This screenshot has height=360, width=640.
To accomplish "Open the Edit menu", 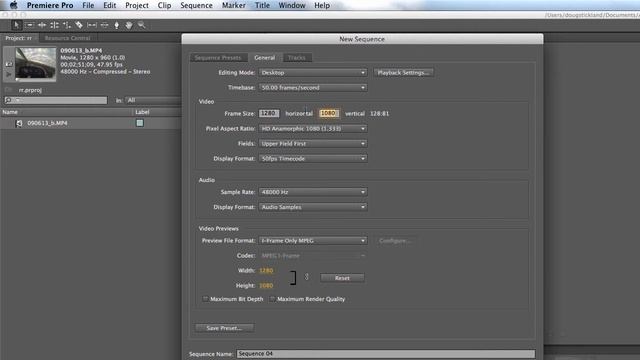I will (x=109, y=5).
